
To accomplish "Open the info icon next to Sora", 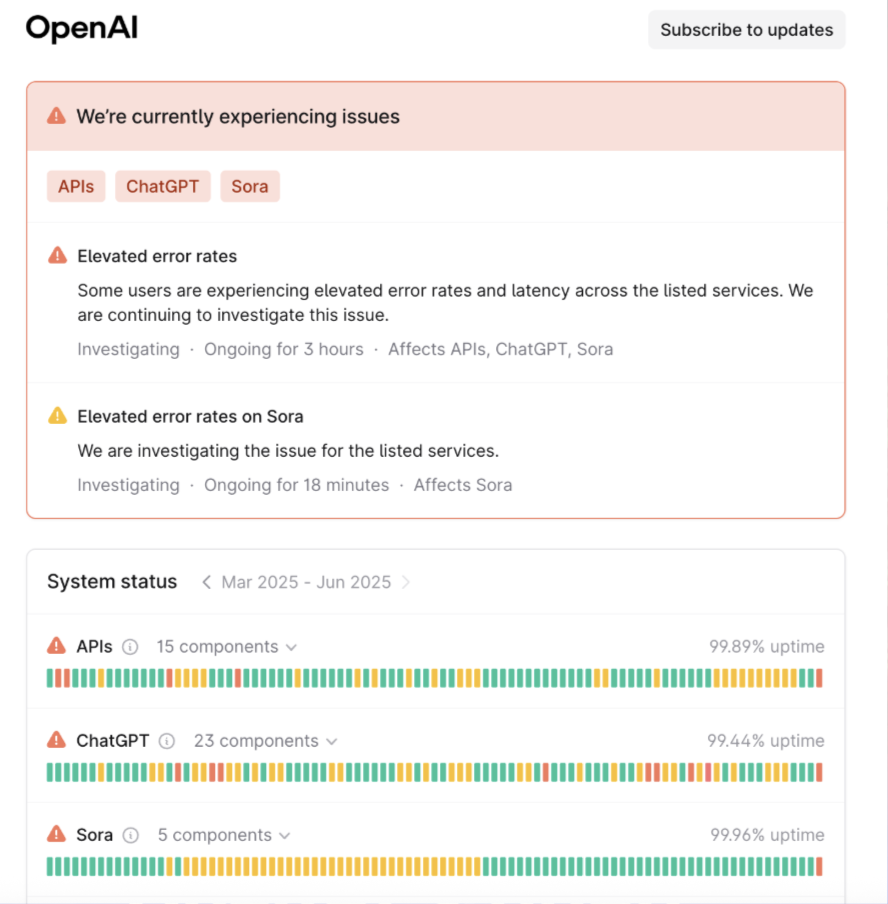I will (x=131, y=835).
